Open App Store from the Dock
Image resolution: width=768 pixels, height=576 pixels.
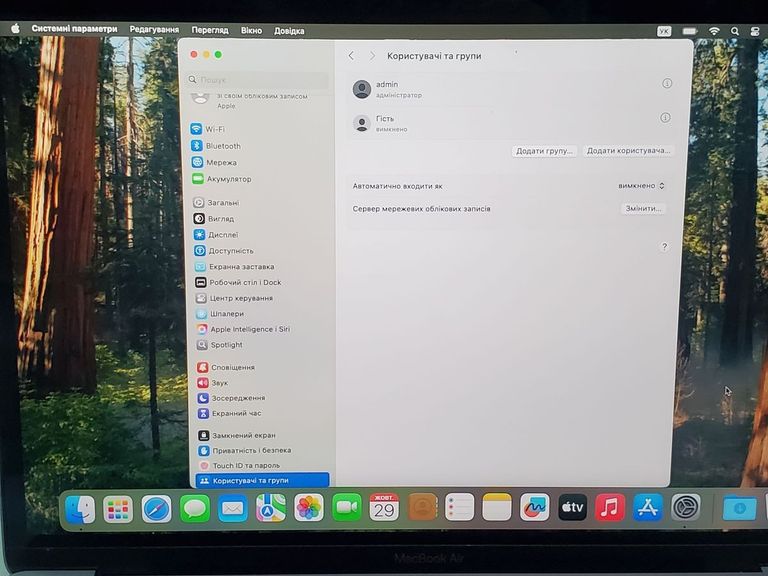pos(648,507)
